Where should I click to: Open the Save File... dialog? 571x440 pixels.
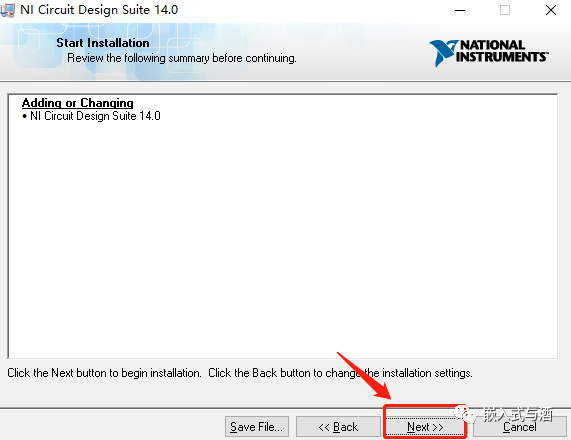click(x=257, y=427)
